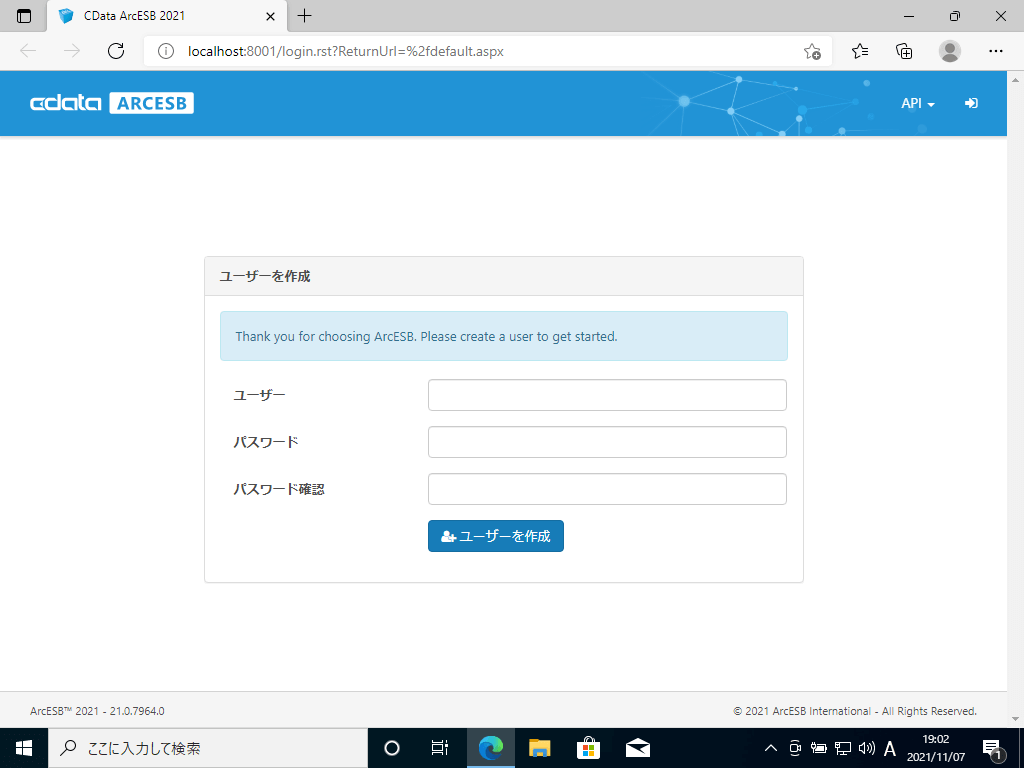Open the API dropdown menu
Image resolution: width=1024 pixels, height=768 pixels.
click(918, 103)
